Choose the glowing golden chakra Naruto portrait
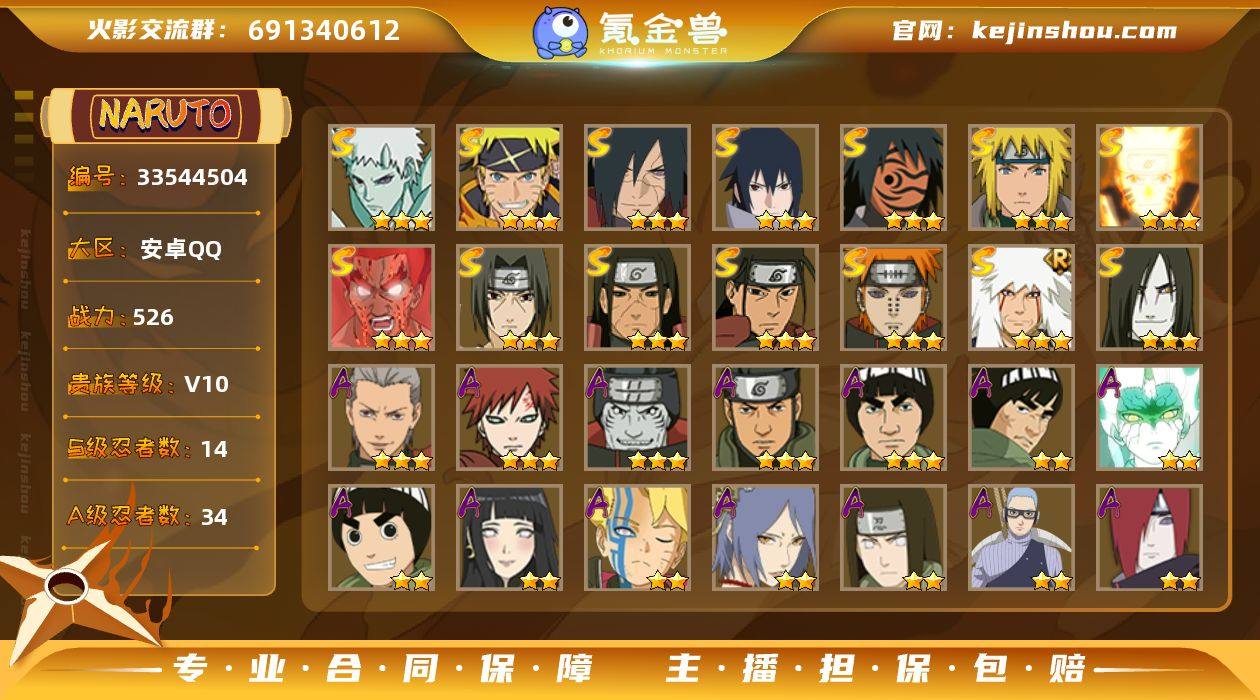 tap(1149, 178)
